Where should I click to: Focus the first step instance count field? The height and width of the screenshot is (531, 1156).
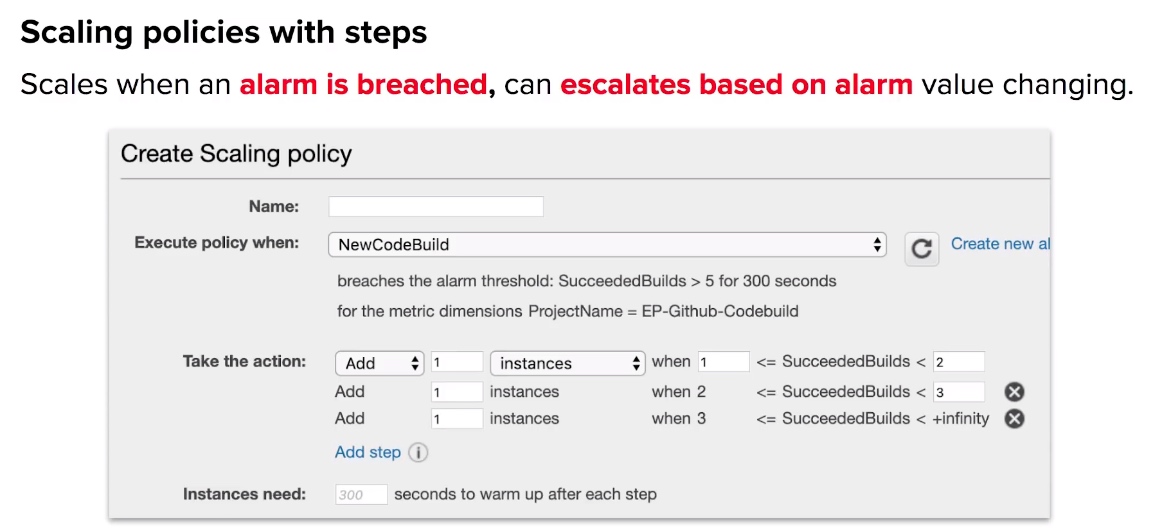(457, 362)
